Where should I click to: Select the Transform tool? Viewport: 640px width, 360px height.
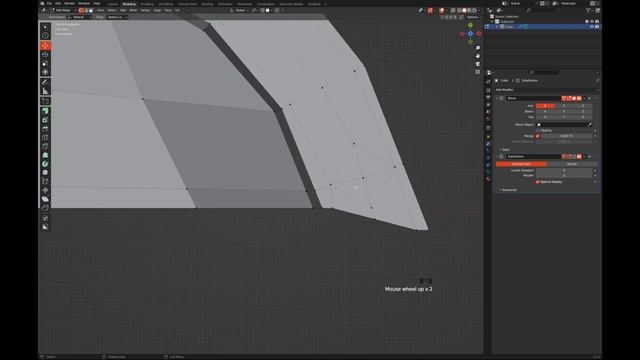click(x=45, y=72)
